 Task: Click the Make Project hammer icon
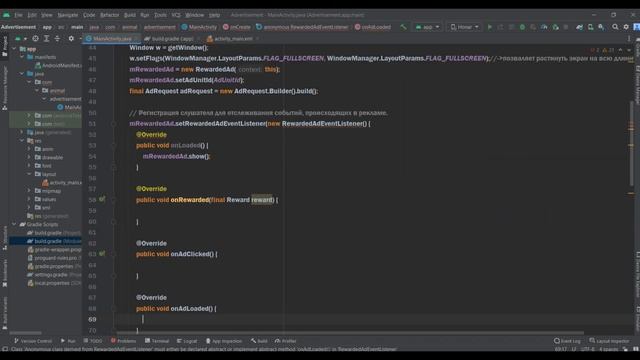click(x=403, y=27)
